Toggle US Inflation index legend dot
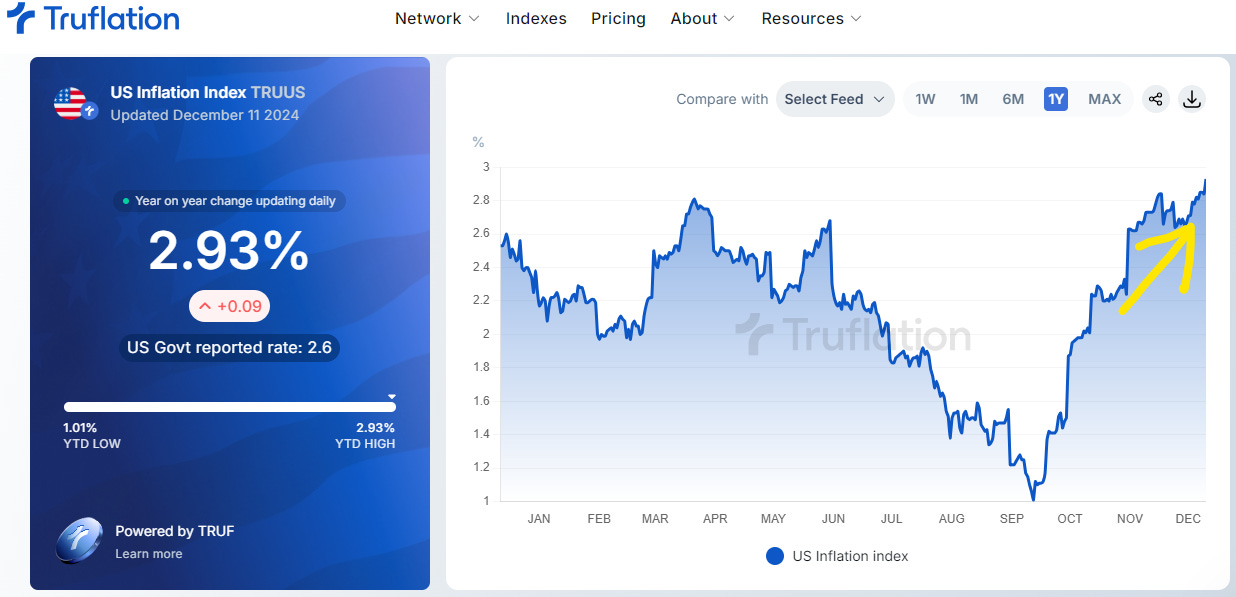This screenshot has height=597, width=1236. [x=774, y=556]
